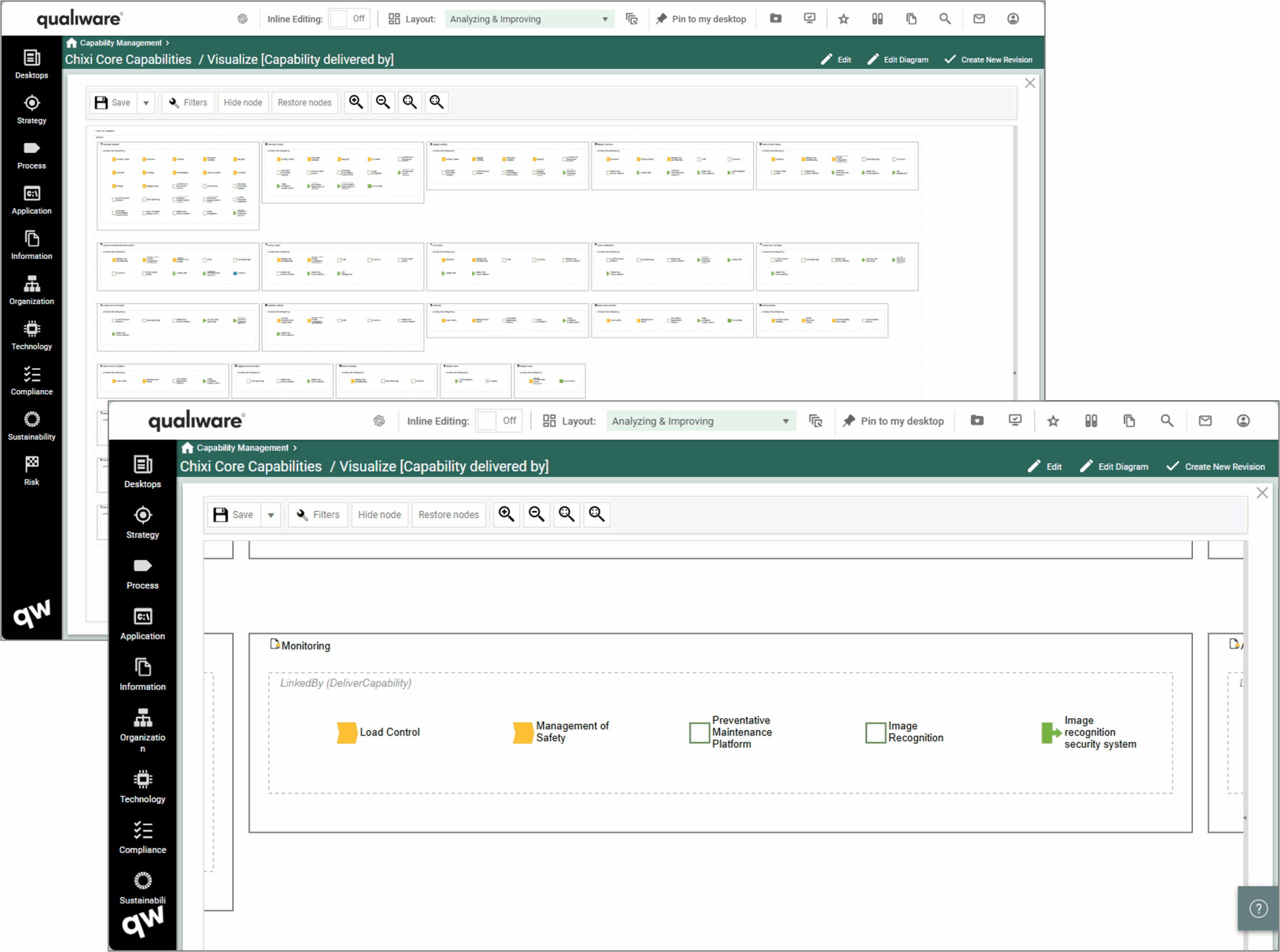
Task: Click Edit Diagram in back window
Action: coord(897,59)
